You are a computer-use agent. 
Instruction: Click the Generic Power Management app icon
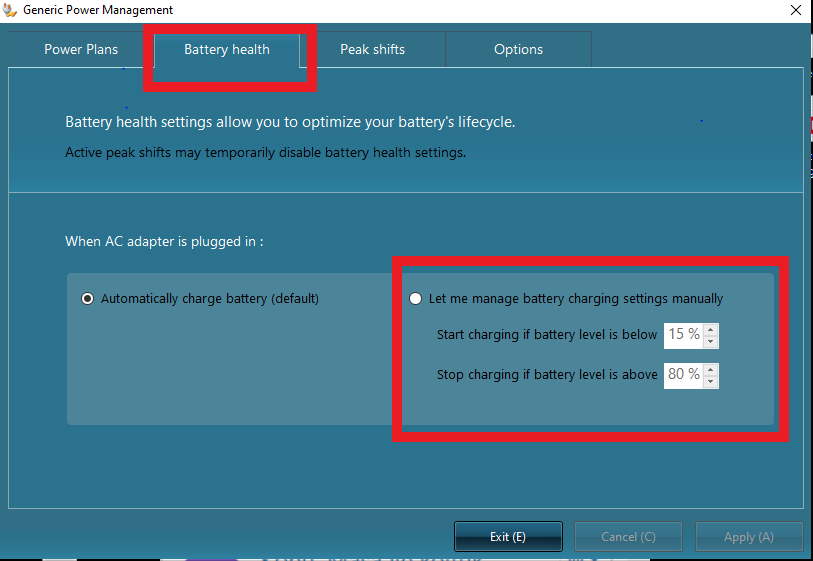point(9,10)
